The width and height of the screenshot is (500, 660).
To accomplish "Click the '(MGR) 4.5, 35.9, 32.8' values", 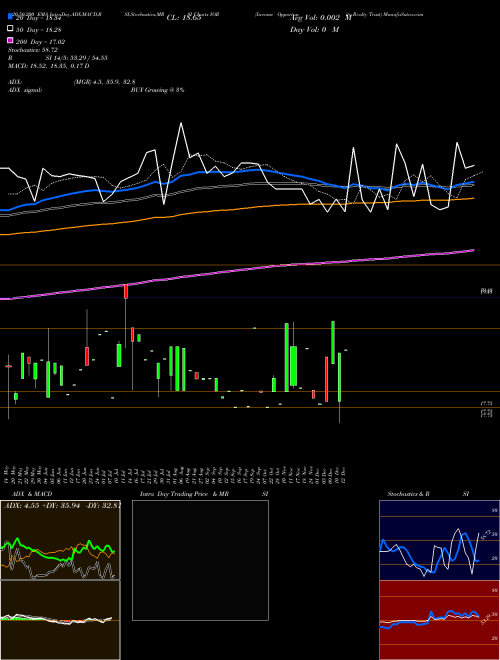I will (x=104, y=82).
